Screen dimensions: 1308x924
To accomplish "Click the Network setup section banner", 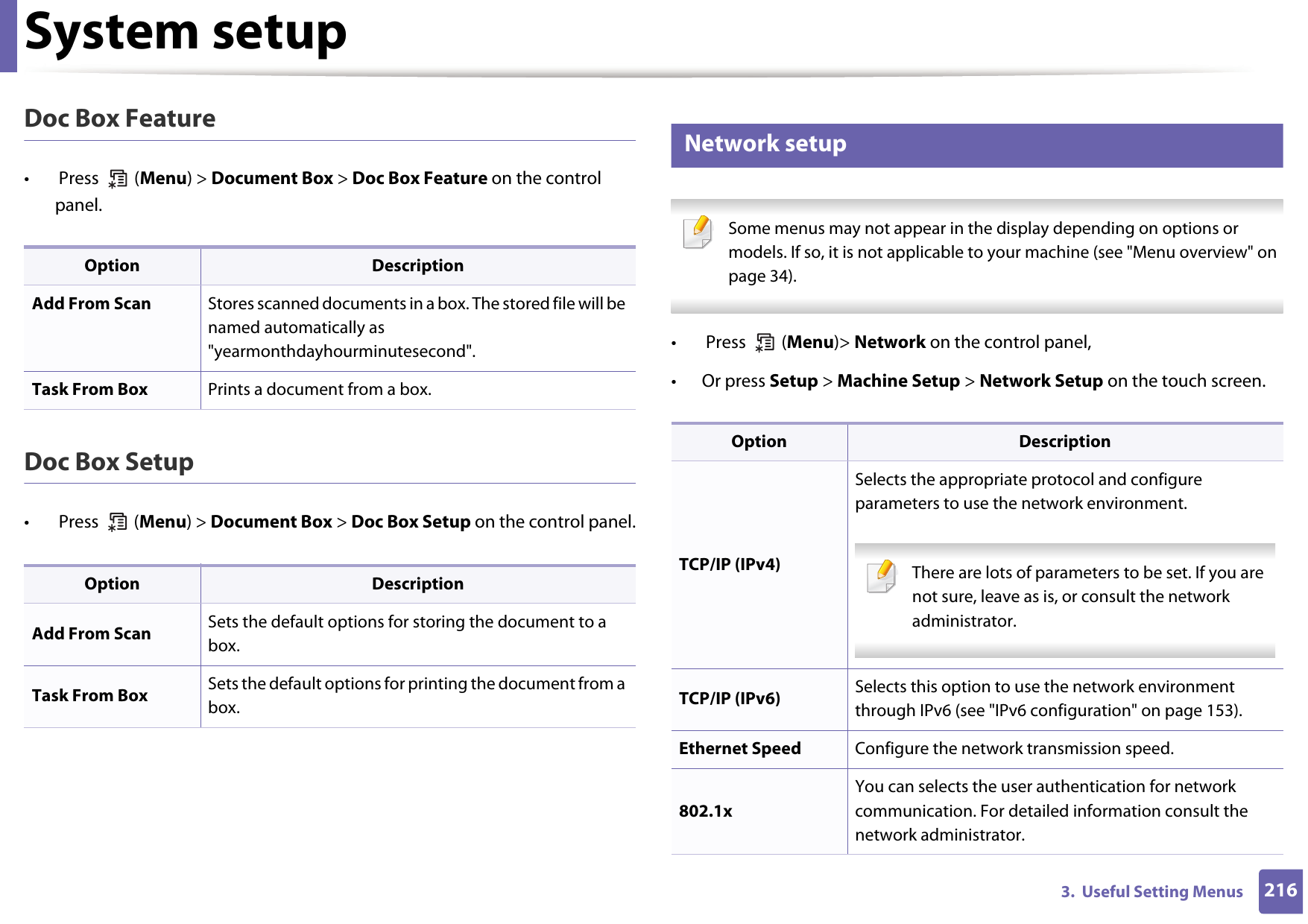I will click(x=976, y=143).
